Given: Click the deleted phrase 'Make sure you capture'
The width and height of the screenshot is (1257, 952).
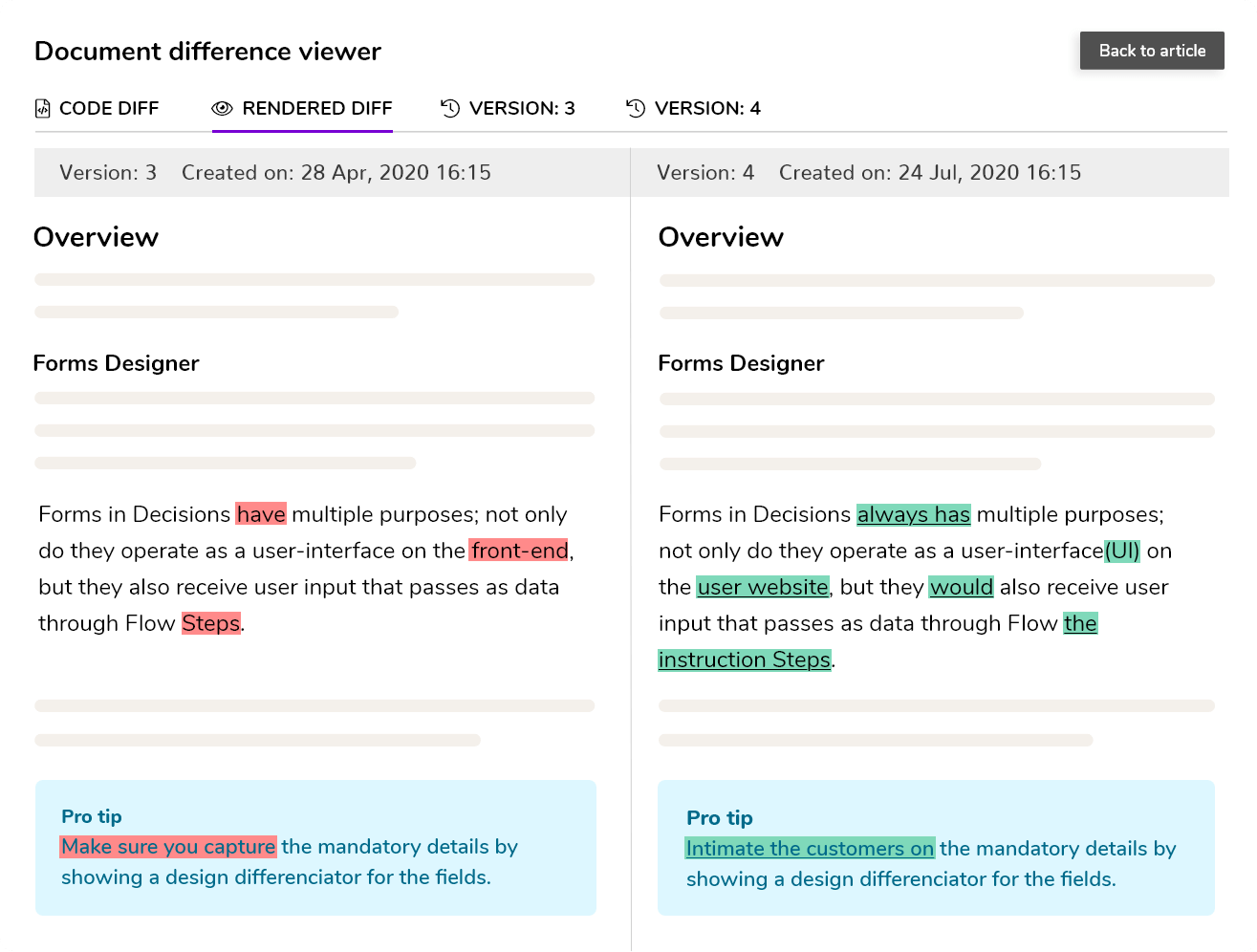Looking at the screenshot, I should pyautogui.click(x=168, y=847).
